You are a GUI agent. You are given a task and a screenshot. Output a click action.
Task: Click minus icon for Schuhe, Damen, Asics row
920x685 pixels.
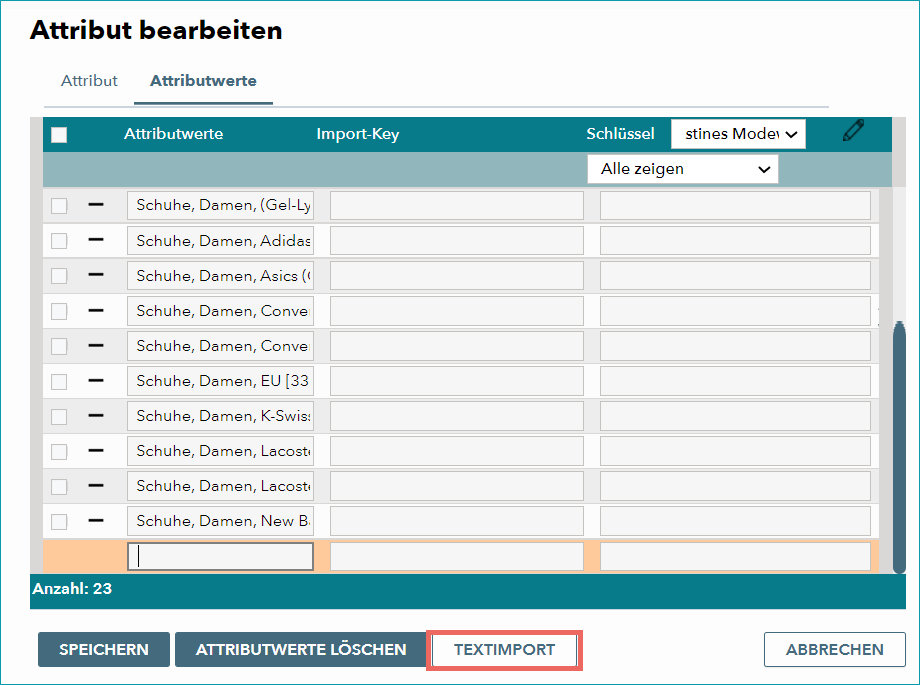[96, 275]
